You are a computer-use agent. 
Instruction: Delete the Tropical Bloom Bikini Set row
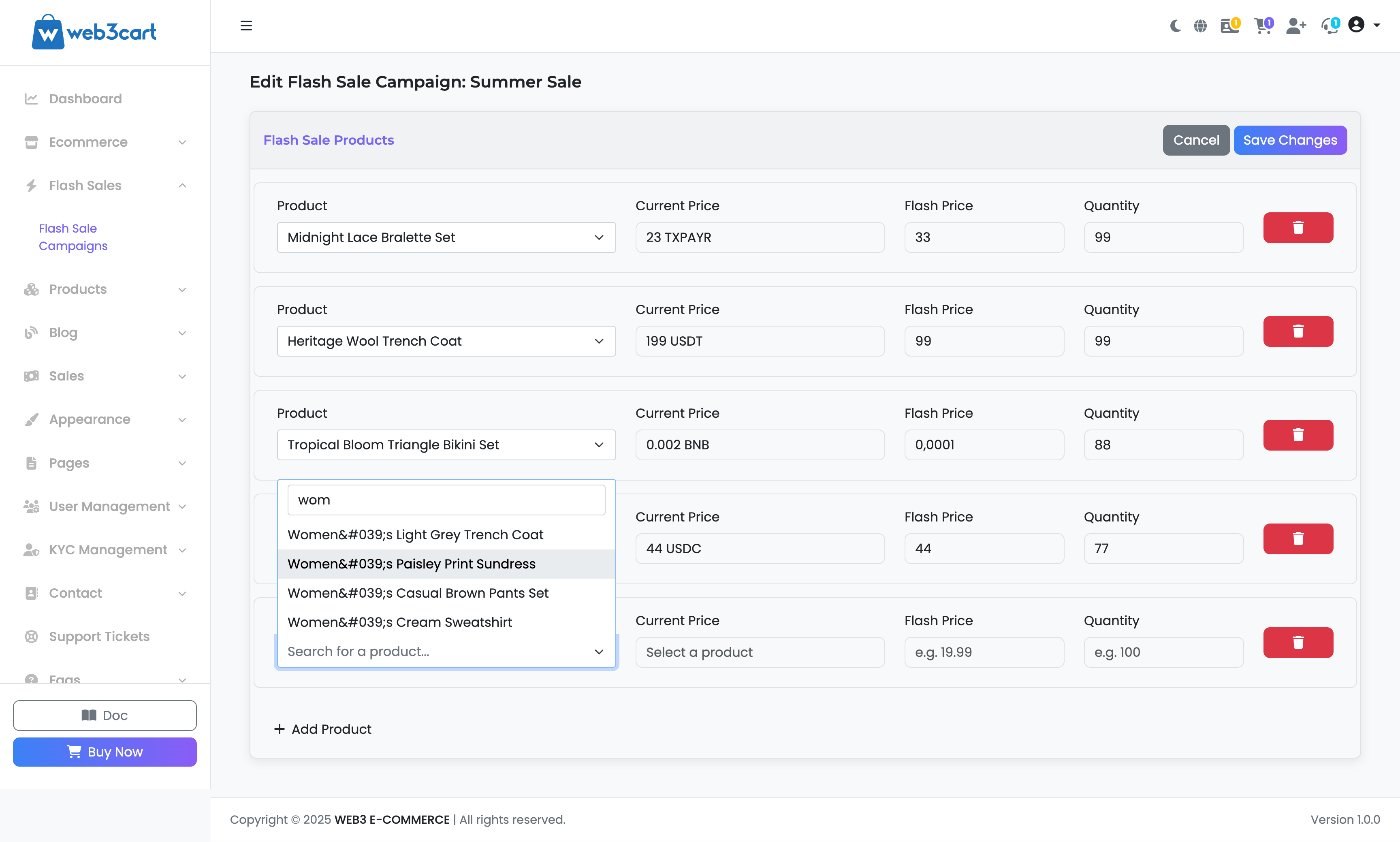[1298, 435]
